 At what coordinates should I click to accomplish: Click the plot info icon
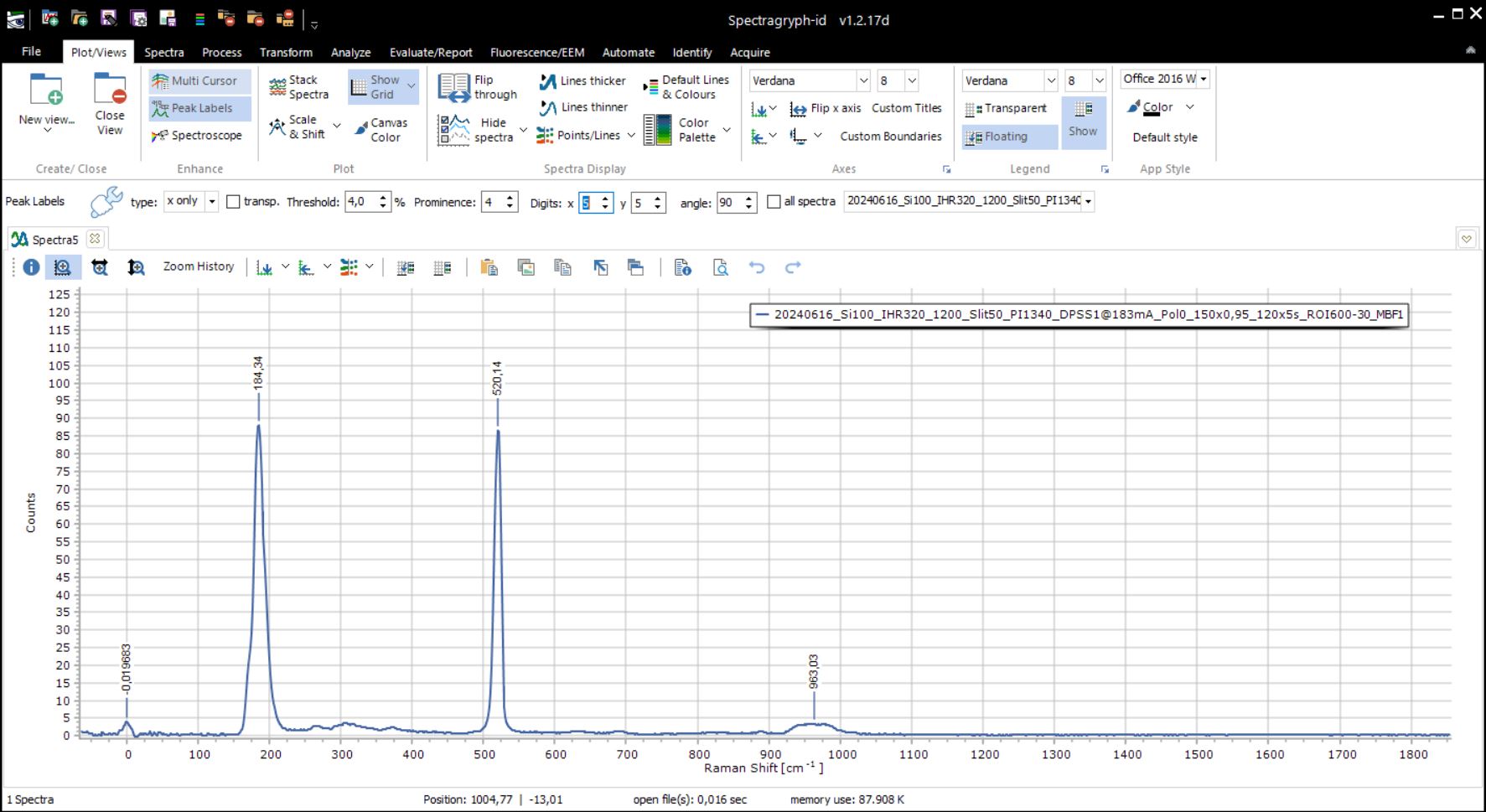pyautogui.click(x=31, y=267)
